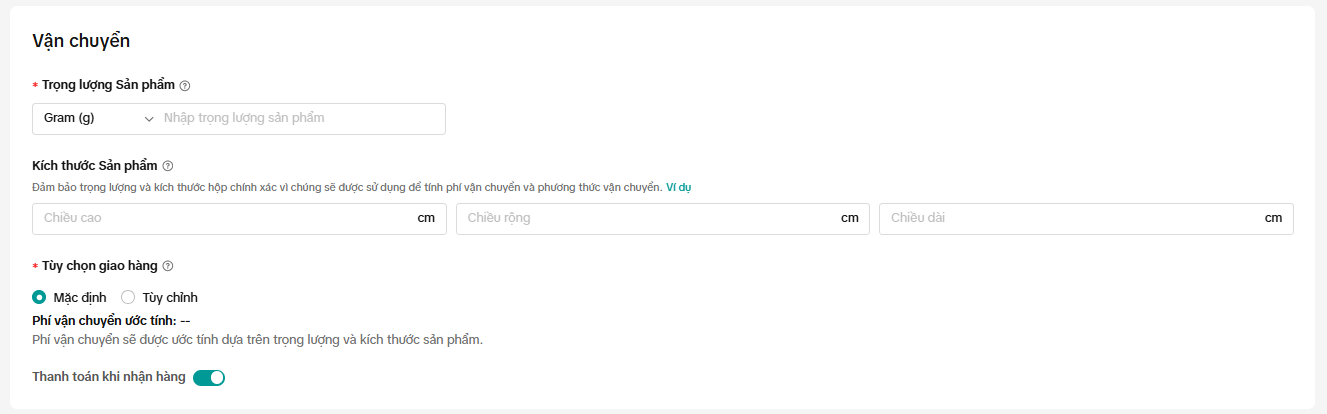Click the Kích thước Sản phẩm label
Image resolution: width=1327 pixels, height=414 pixels.
click(95, 166)
